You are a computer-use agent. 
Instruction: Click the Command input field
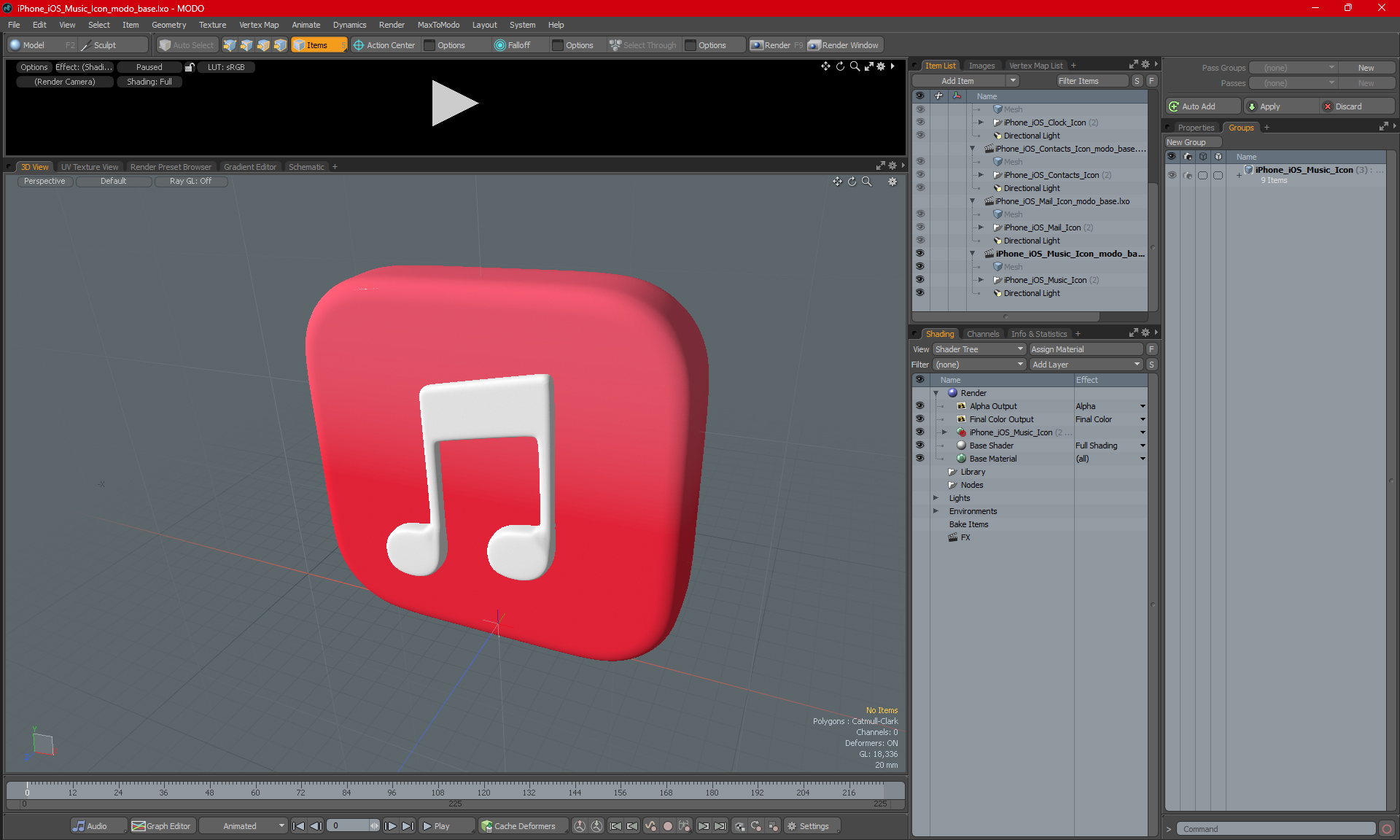[1277, 829]
